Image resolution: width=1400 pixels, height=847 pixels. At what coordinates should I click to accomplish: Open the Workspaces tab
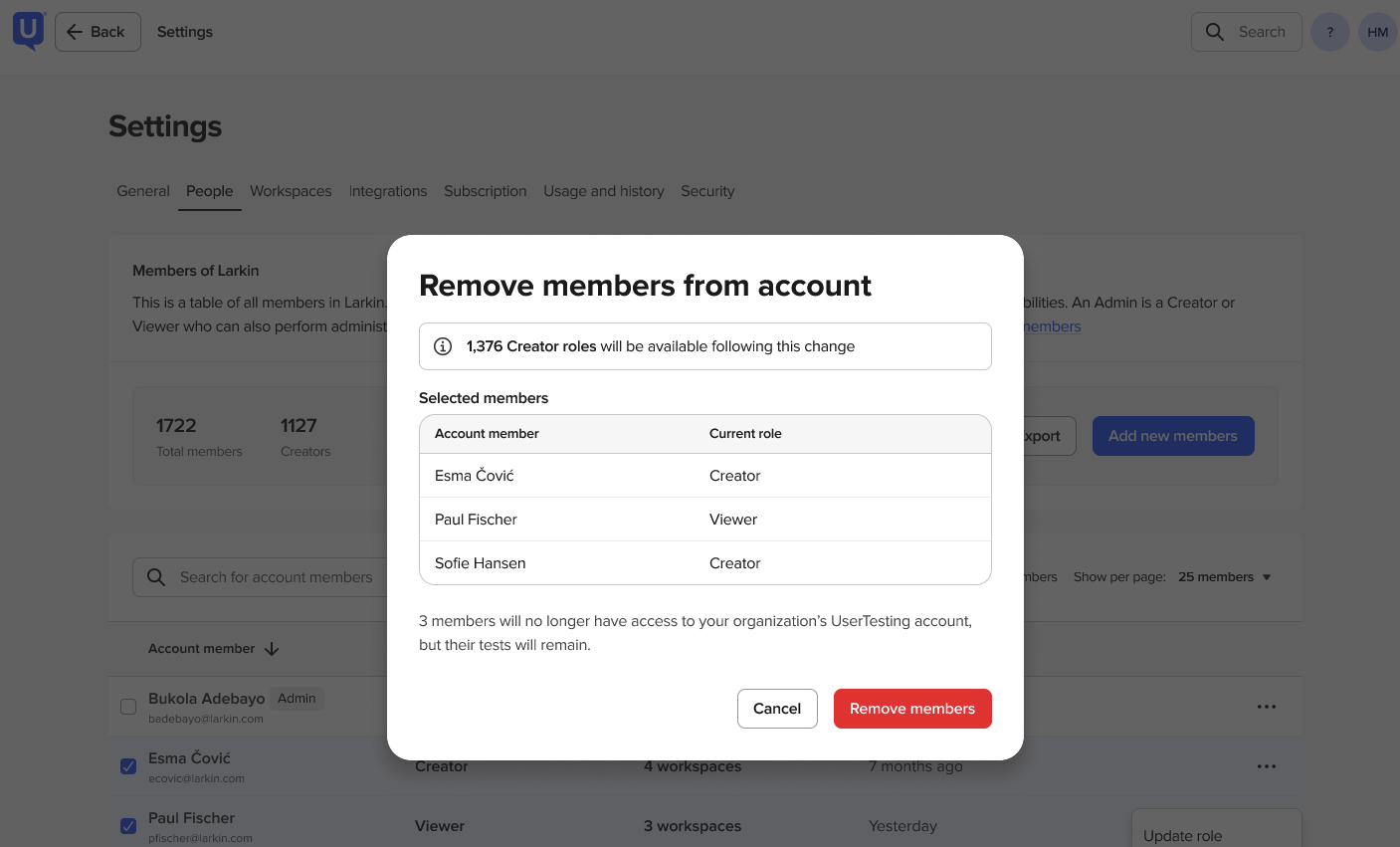pos(291,191)
